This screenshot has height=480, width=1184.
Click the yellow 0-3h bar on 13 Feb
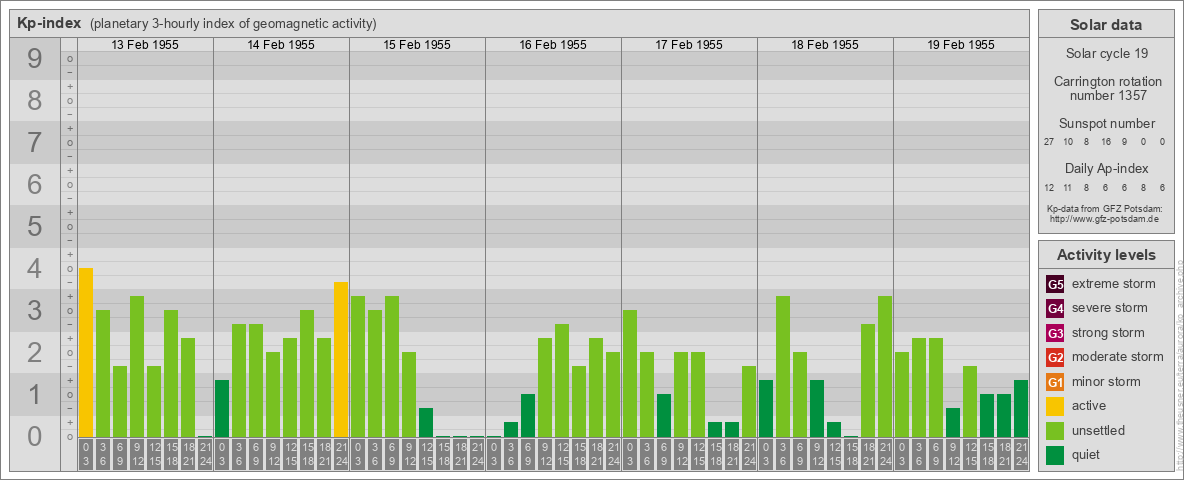86,352
